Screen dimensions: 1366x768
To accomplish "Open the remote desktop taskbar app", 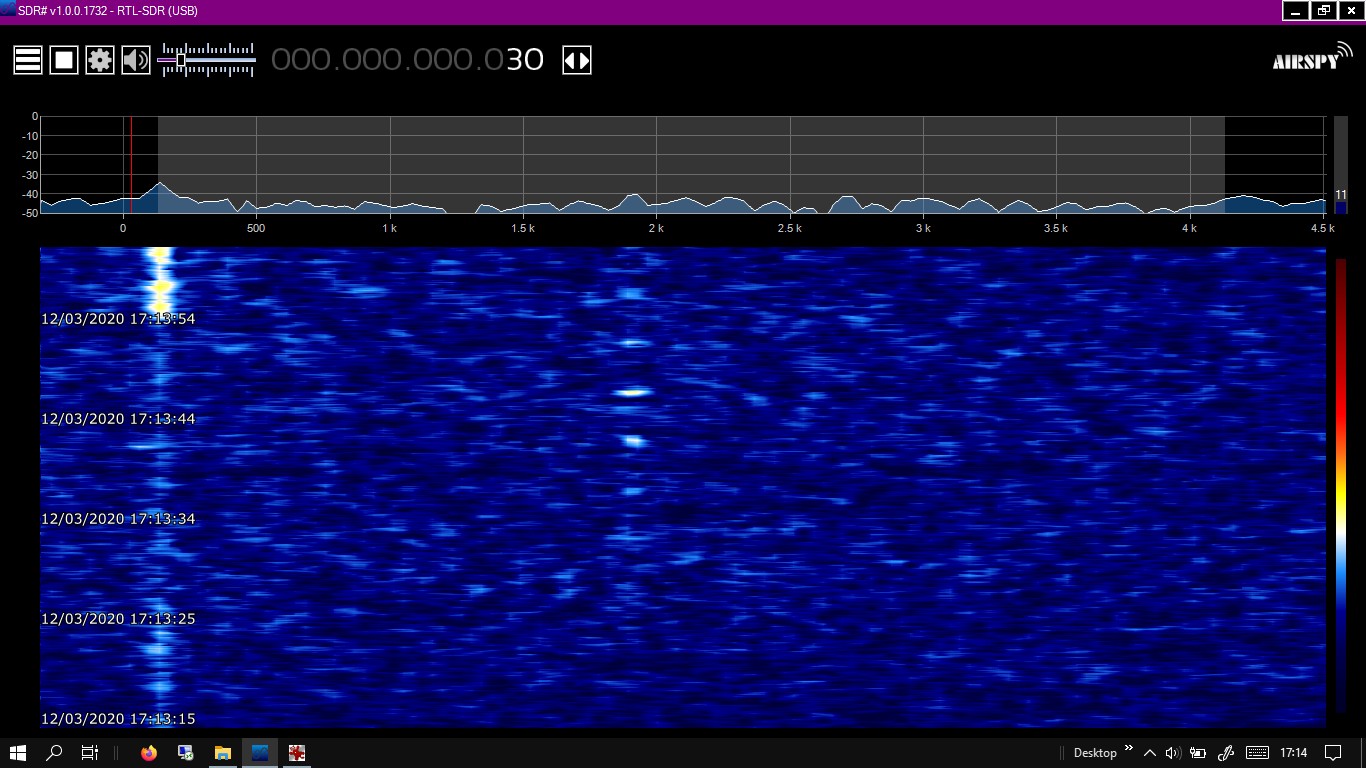I will (186, 753).
